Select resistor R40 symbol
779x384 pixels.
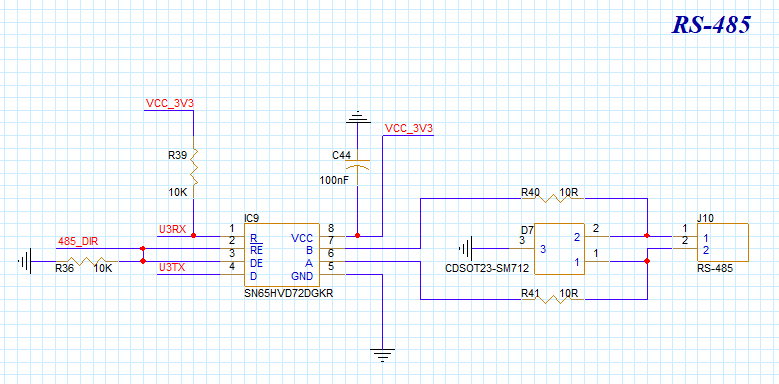(x=552, y=199)
